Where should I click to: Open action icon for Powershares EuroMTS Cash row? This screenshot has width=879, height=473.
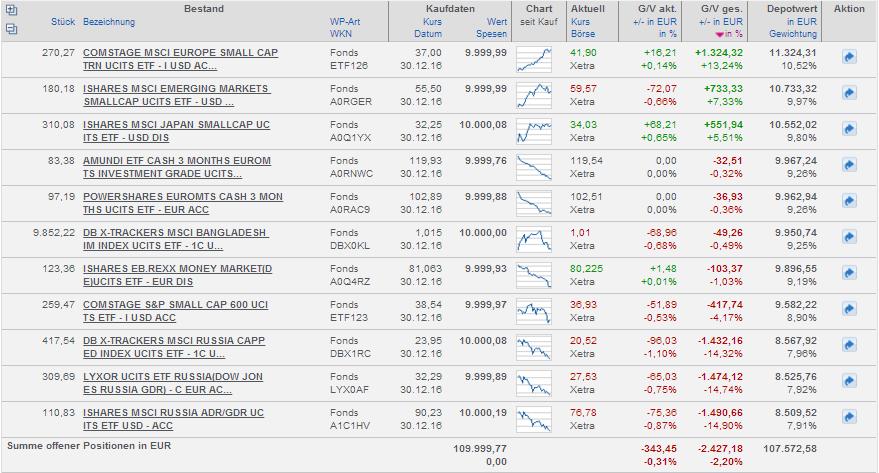(849, 201)
